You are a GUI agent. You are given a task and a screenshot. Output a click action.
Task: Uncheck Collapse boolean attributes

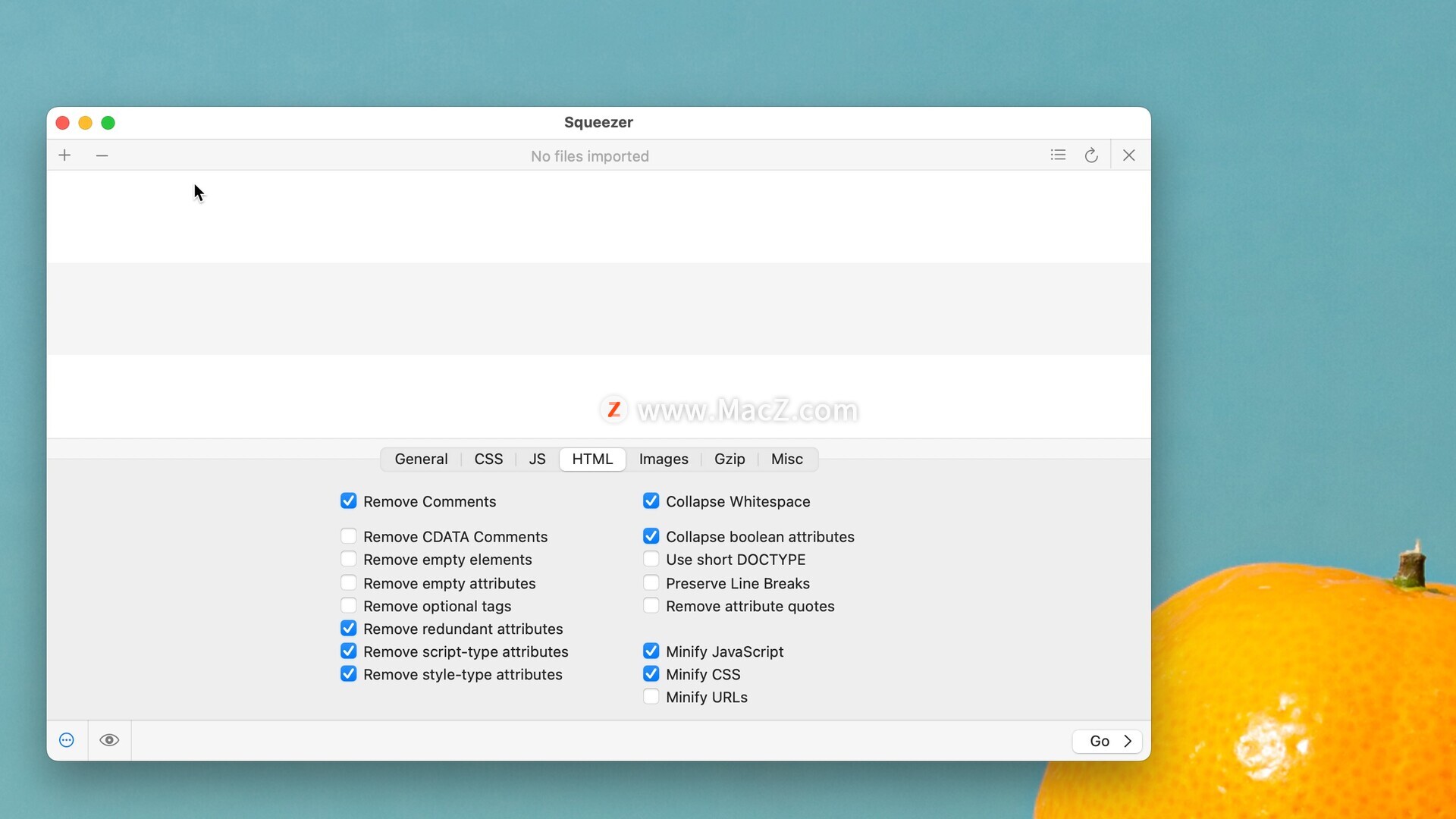[651, 536]
